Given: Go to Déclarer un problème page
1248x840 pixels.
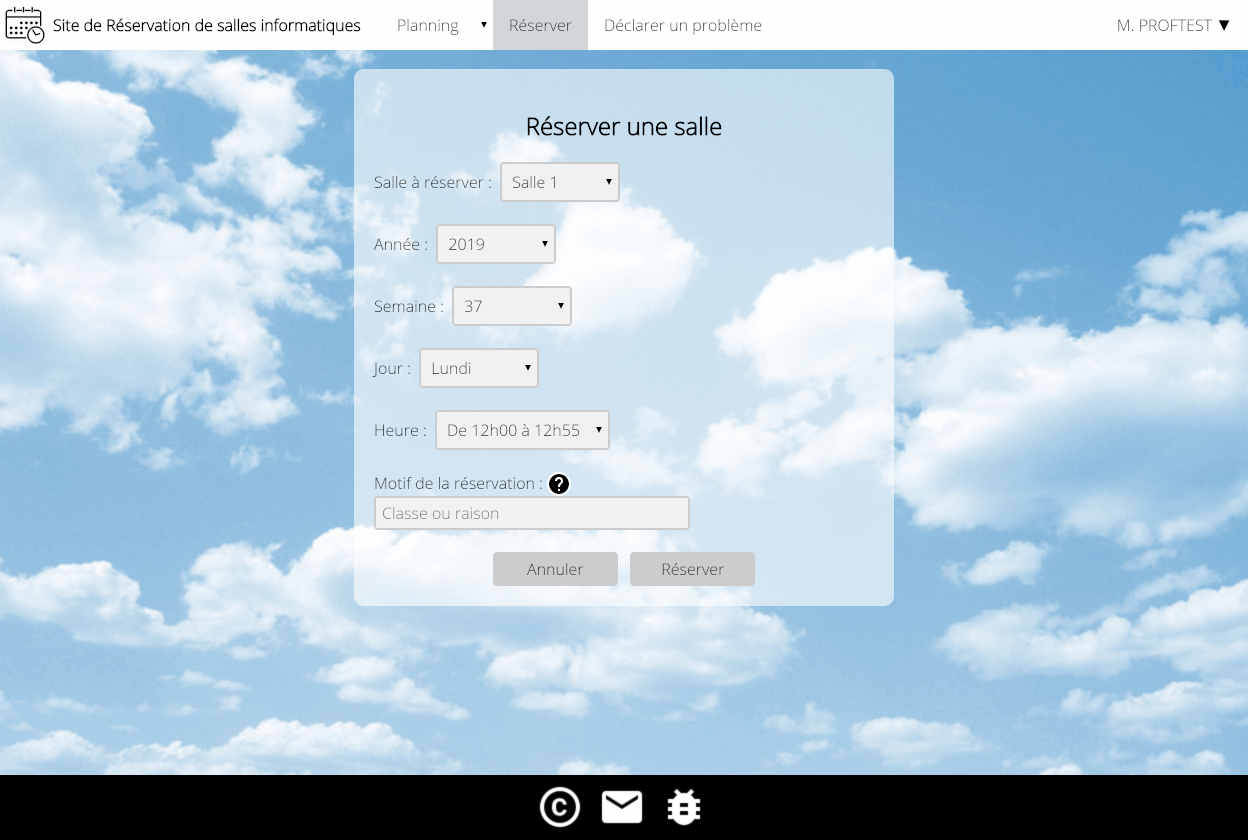Looking at the screenshot, I should tap(682, 25).
